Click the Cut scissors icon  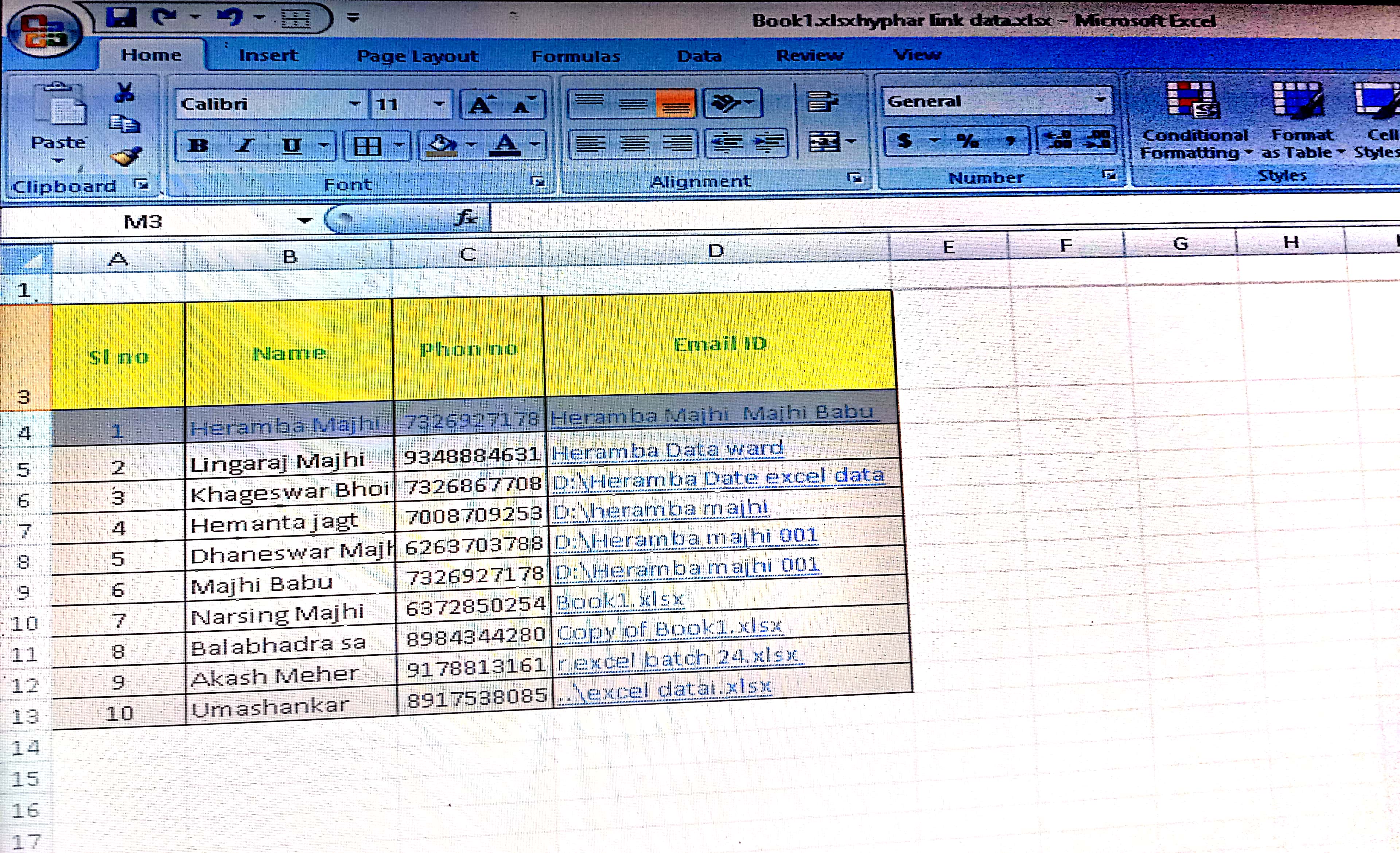click(124, 92)
